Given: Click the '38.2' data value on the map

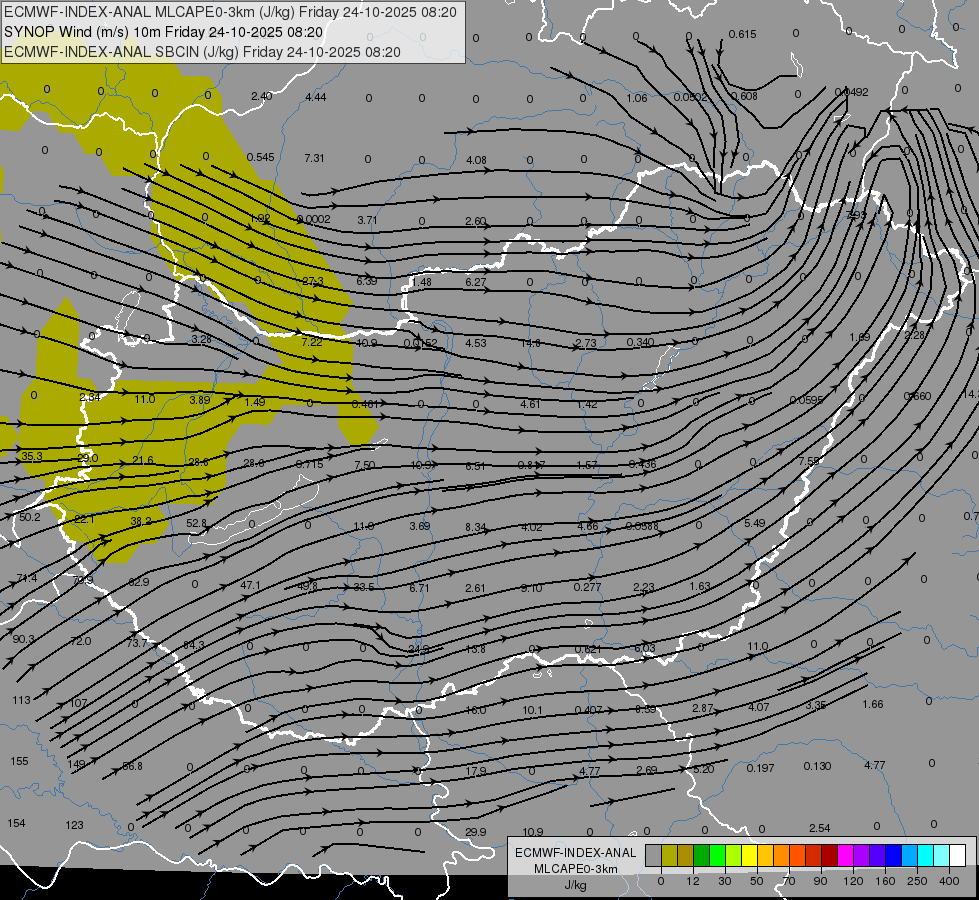Looking at the screenshot, I should click(140, 521).
